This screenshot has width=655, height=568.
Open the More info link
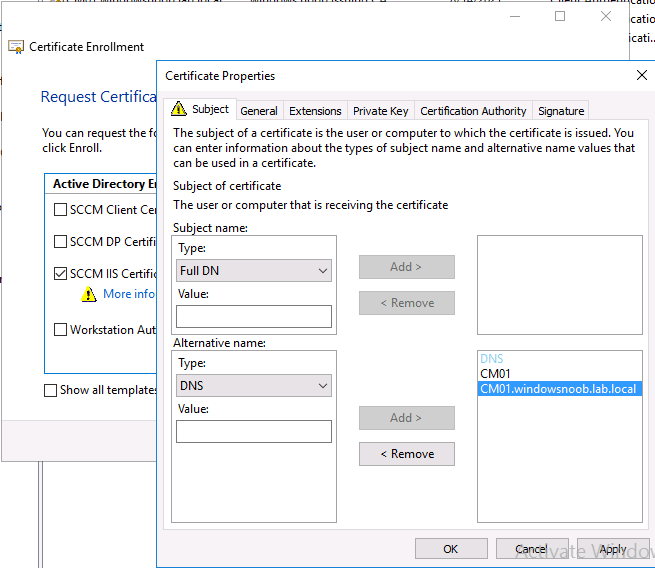[x=129, y=294]
